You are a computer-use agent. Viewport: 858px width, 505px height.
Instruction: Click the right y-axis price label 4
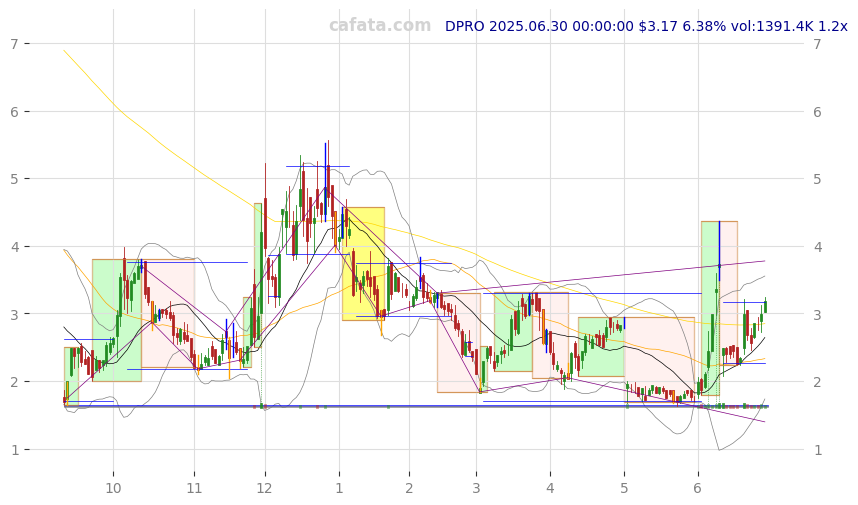pyautogui.click(x=817, y=247)
